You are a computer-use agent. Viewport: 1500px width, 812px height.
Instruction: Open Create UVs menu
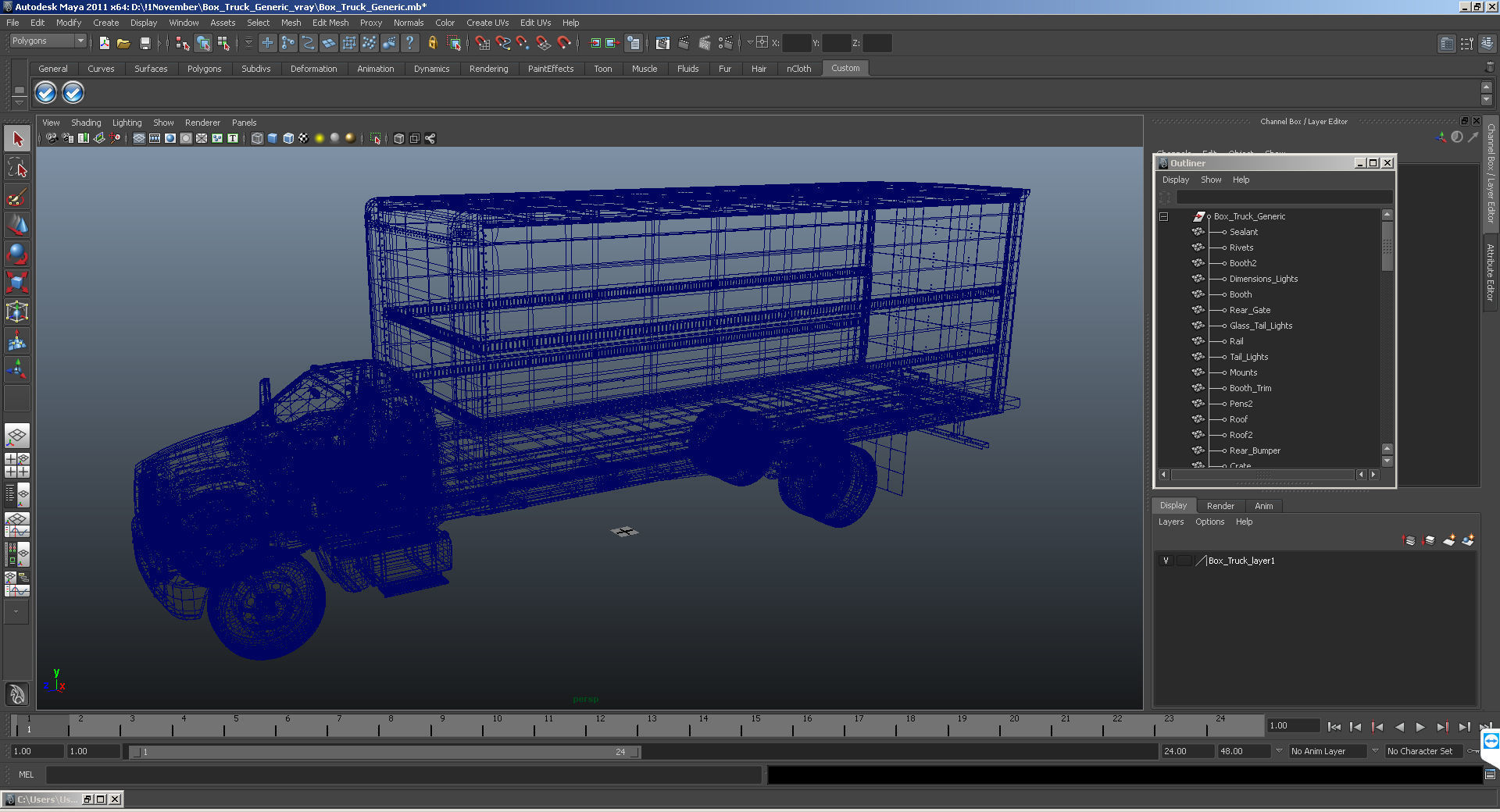pos(487,23)
